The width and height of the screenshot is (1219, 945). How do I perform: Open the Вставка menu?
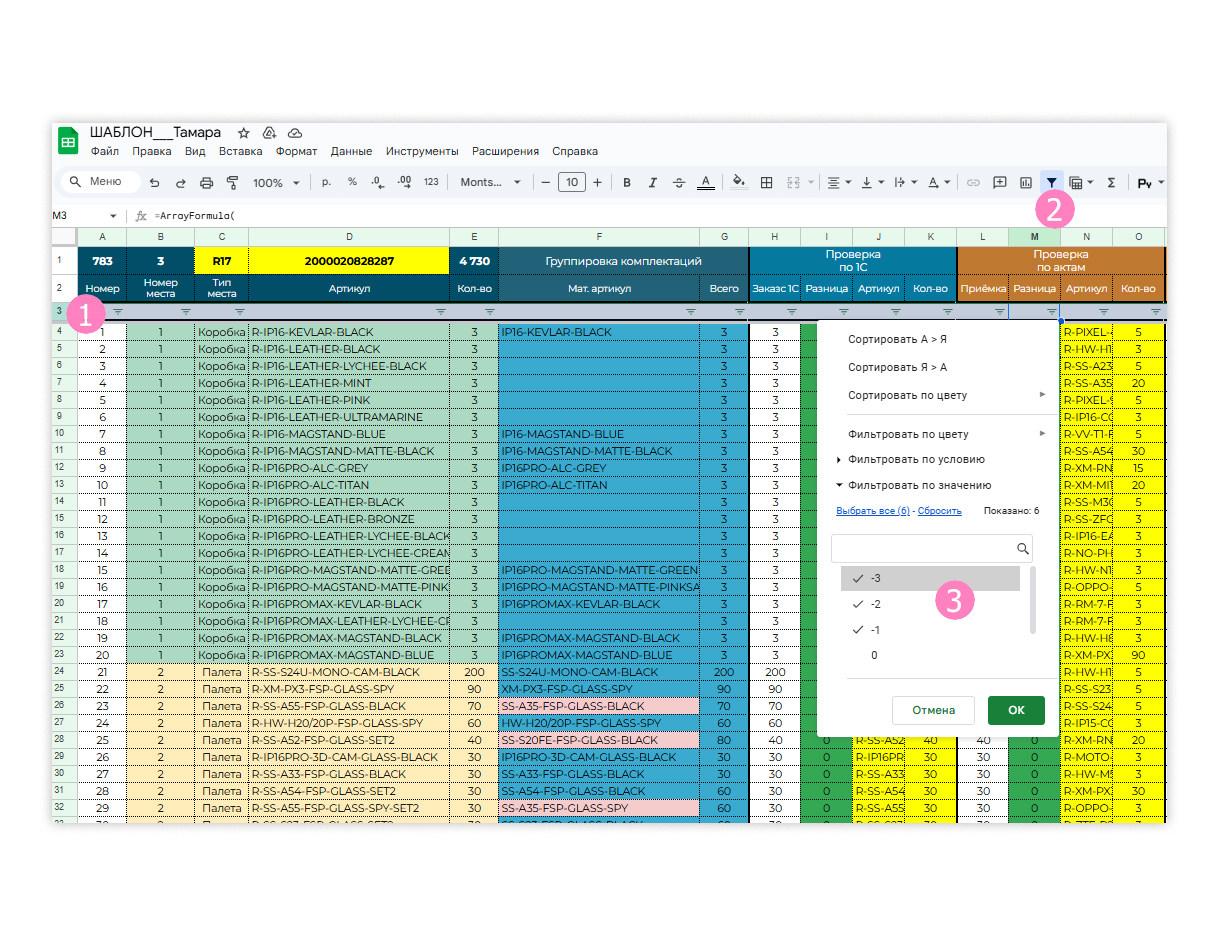coord(240,151)
